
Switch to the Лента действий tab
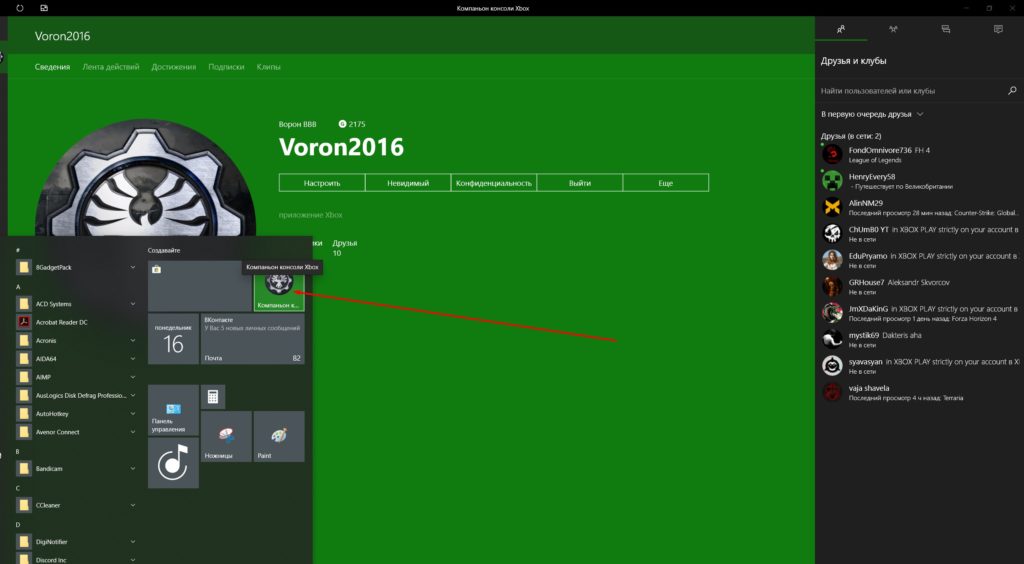coord(110,67)
